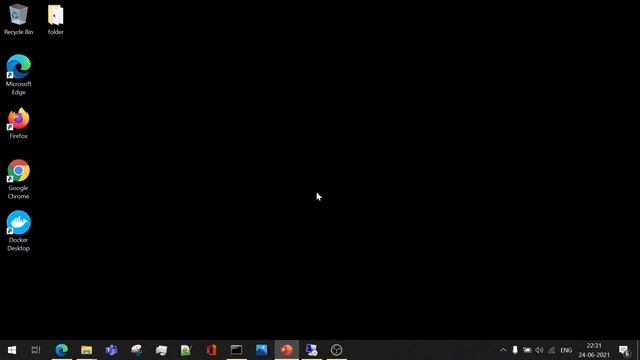Open the microphone tray icon

point(515,350)
